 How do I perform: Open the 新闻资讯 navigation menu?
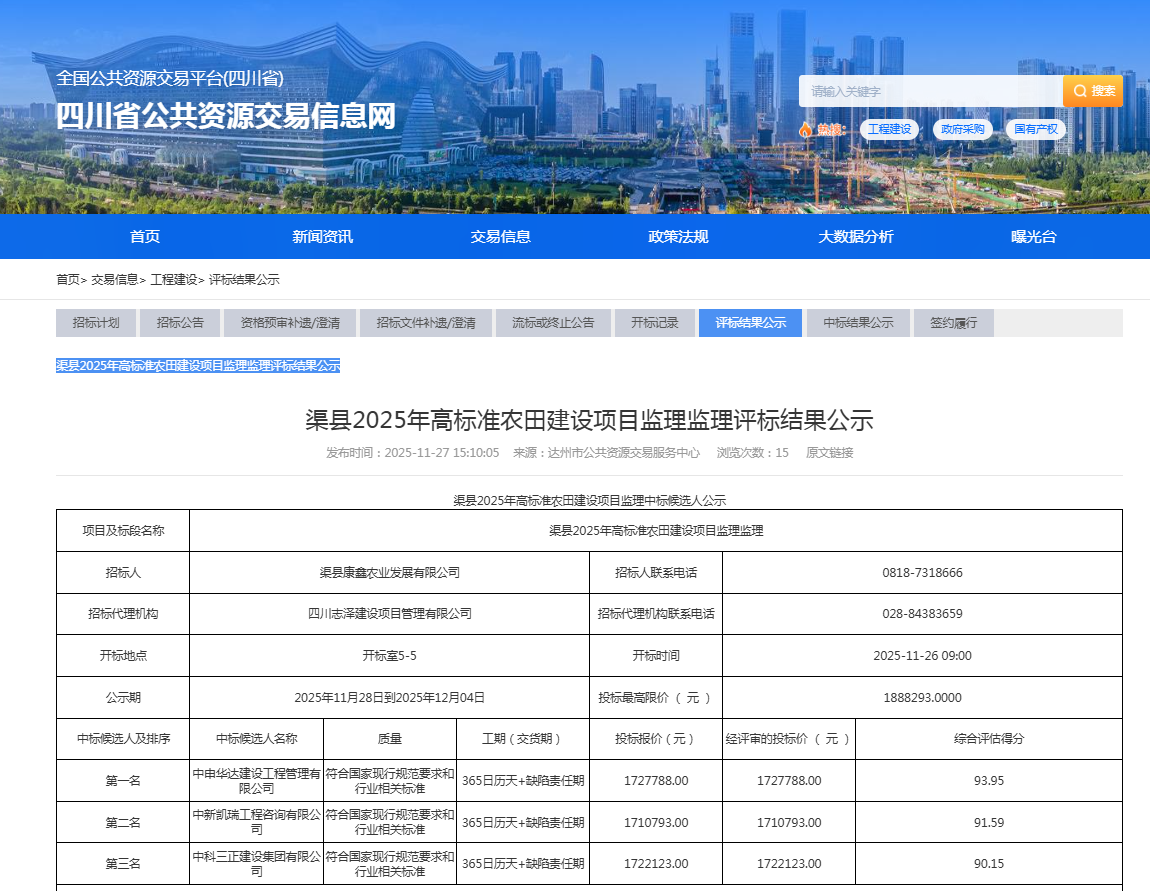click(x=322, y=237)
